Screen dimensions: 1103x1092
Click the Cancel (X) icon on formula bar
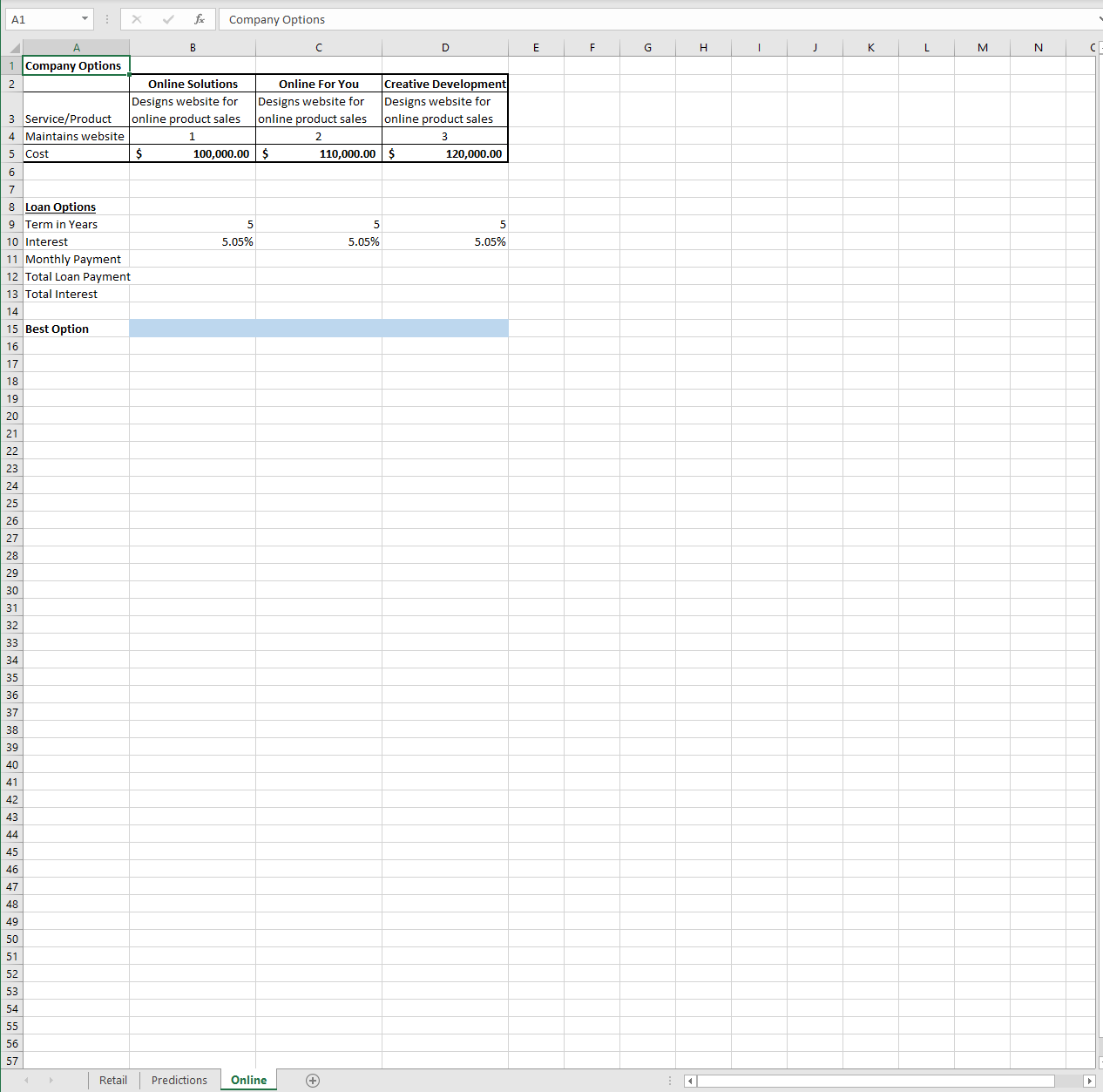[x=137, y=19]
